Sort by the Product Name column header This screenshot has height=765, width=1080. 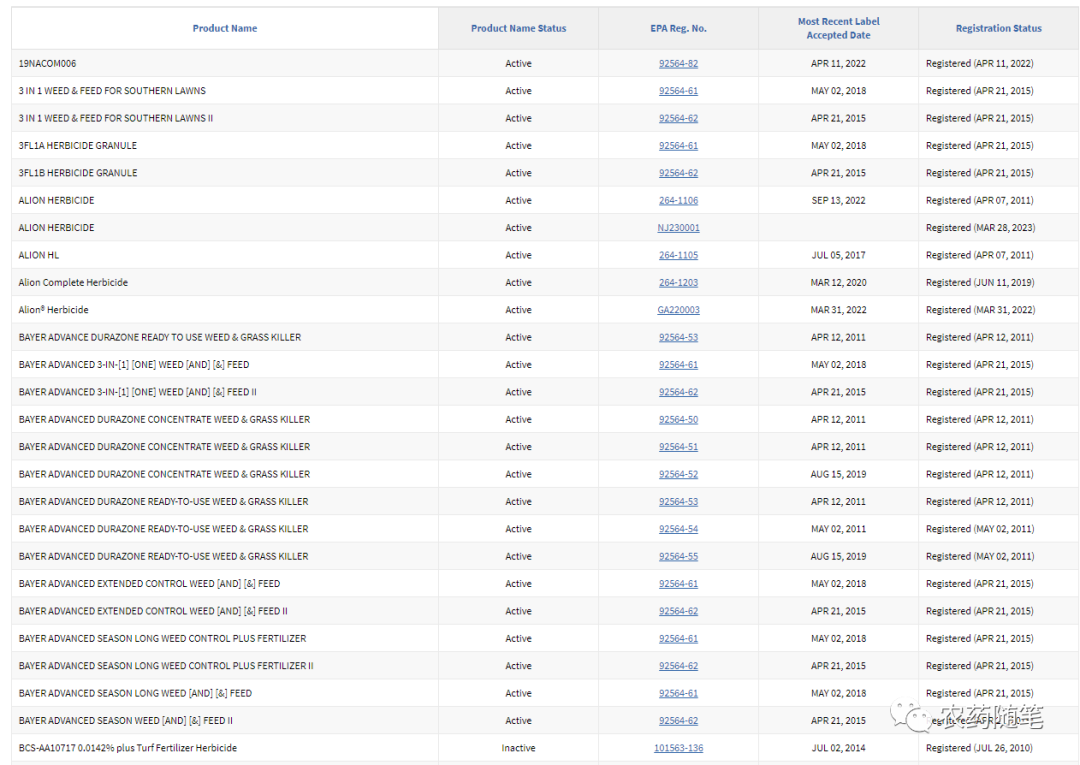(x=225, y=28)
